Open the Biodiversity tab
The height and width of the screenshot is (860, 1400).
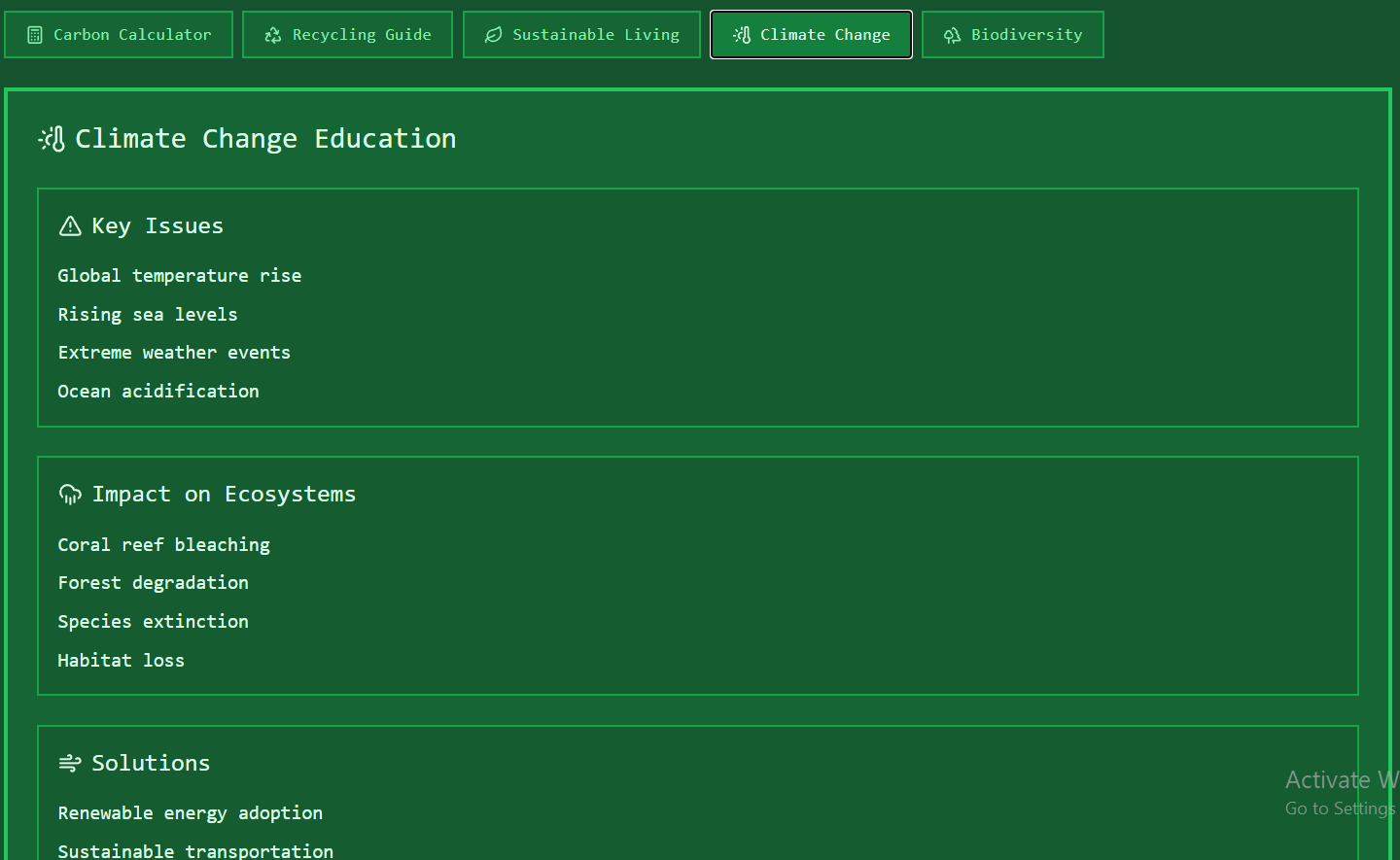(1012, 35)
